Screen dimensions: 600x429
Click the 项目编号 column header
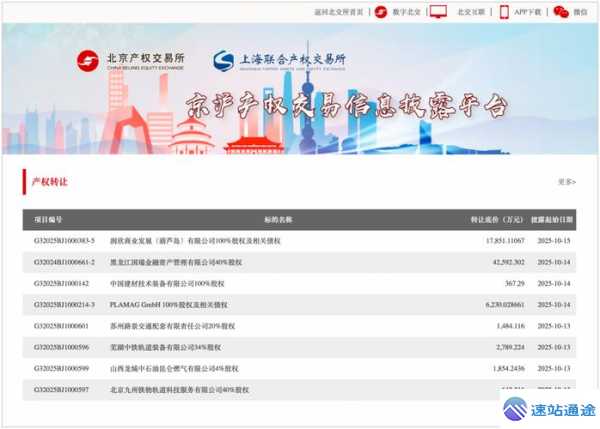click(48, 220)
